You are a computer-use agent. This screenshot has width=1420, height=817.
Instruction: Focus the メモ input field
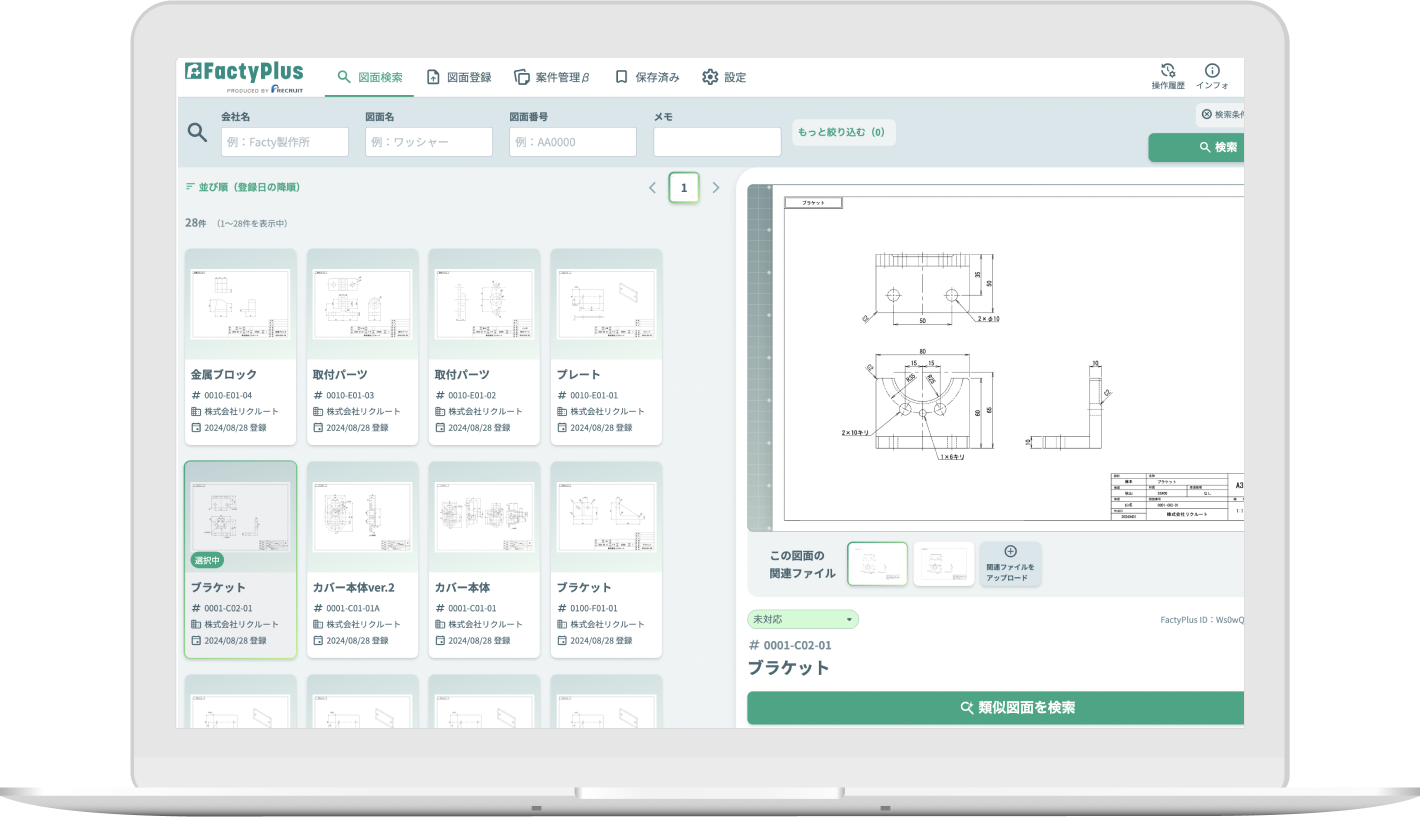click(x=717, y=142)
